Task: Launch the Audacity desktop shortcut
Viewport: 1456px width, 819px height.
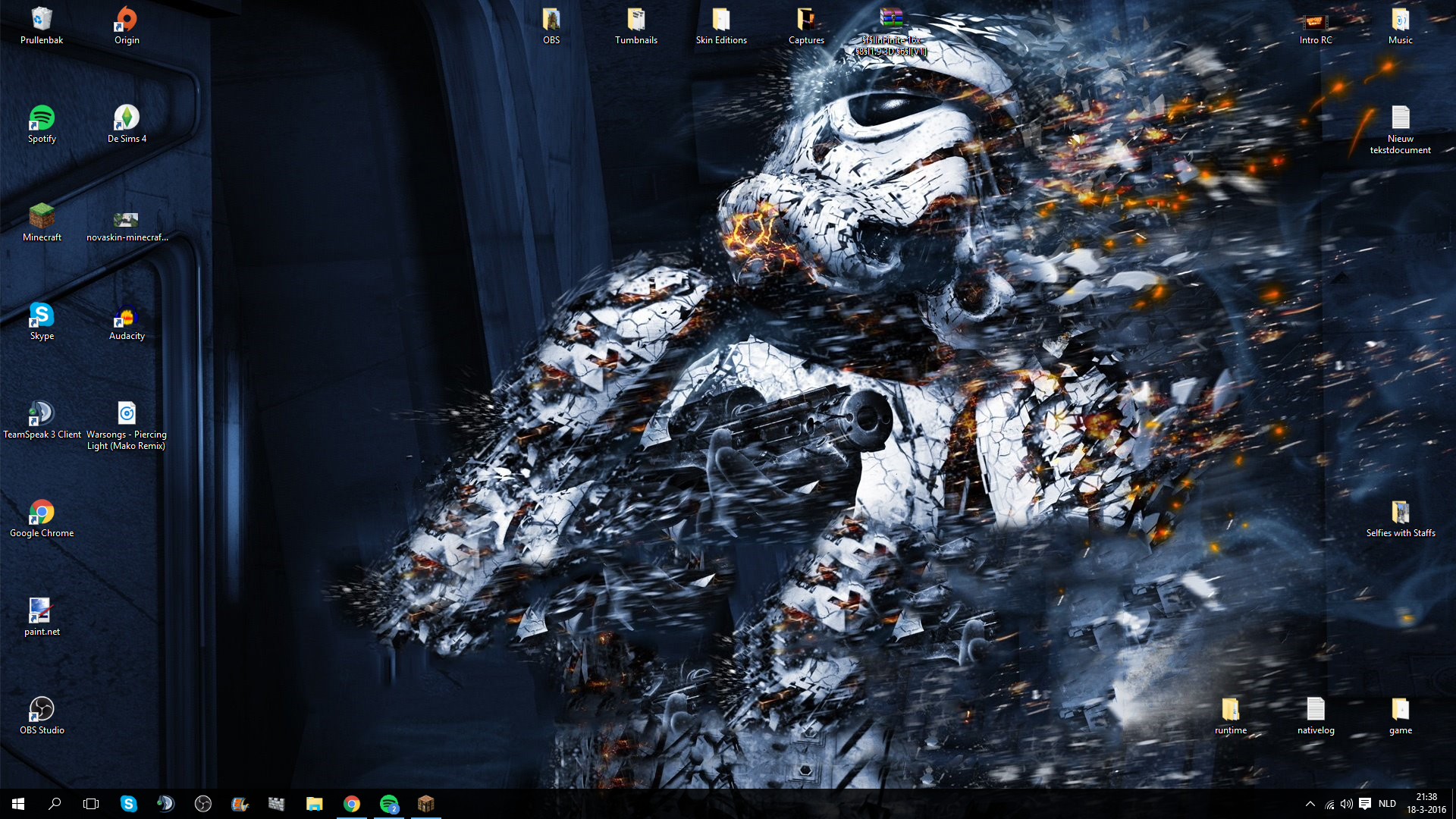Action: [127, 322]
